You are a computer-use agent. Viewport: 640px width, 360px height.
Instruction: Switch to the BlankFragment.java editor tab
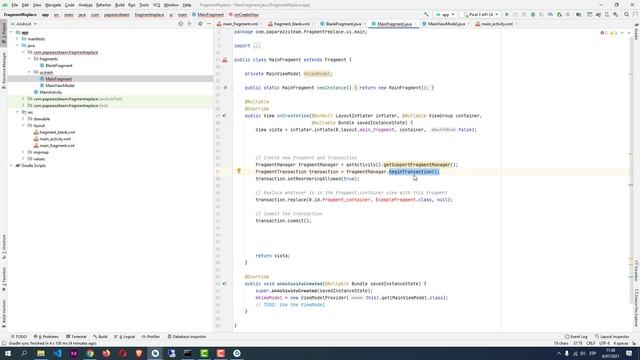343,24
